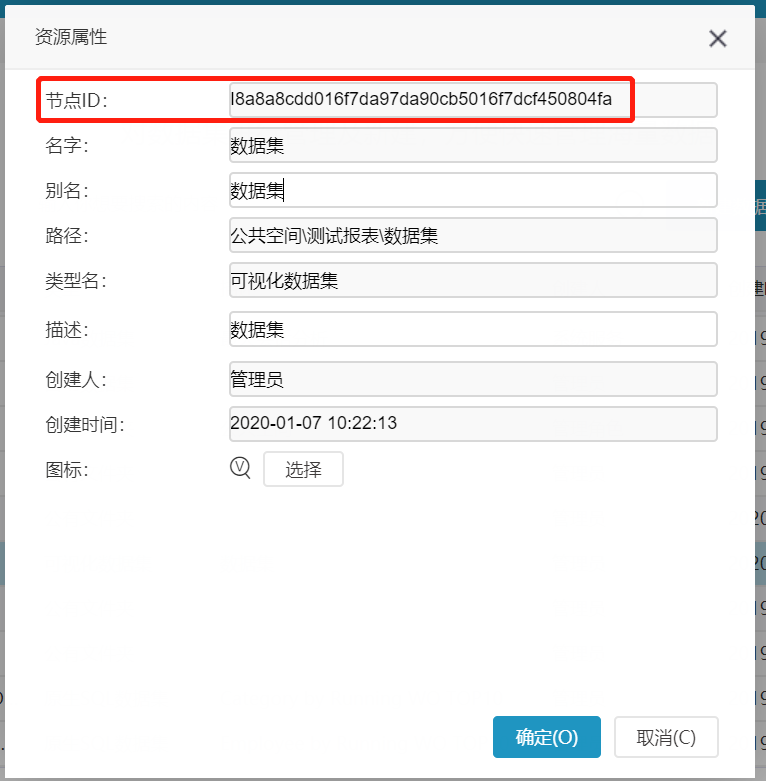Click the 路径 label
766x781 pixels.
coord(67,235)
